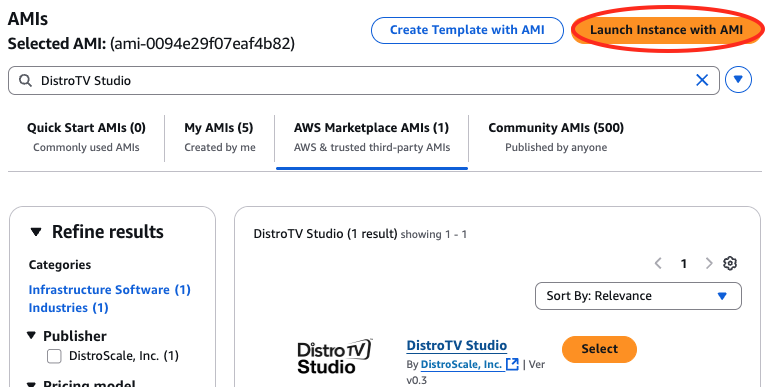
Task: Click Launch Instance with AMI button
Action: click(666, 30)
